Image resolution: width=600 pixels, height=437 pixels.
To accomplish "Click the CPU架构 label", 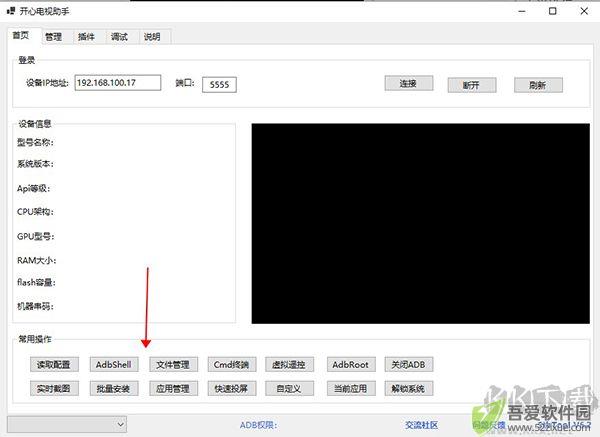I will [35, 212].
